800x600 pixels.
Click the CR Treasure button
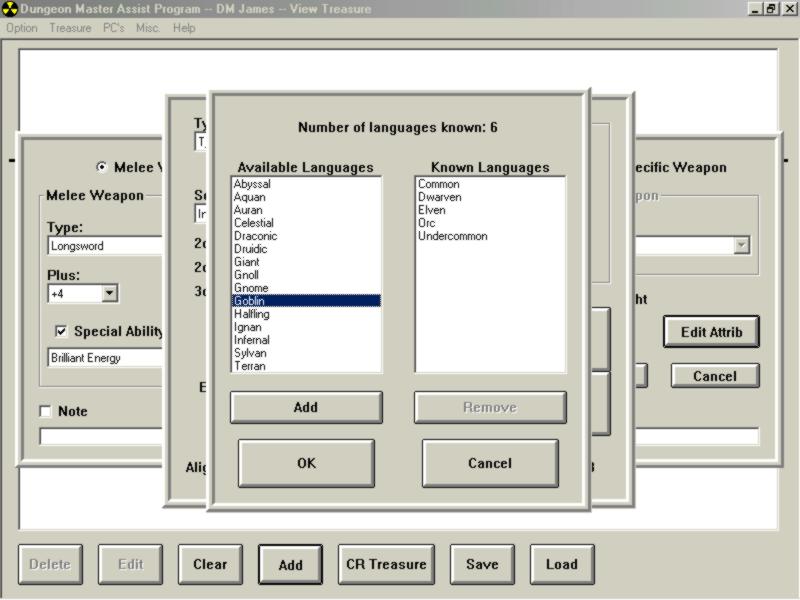tap(386, 564)
